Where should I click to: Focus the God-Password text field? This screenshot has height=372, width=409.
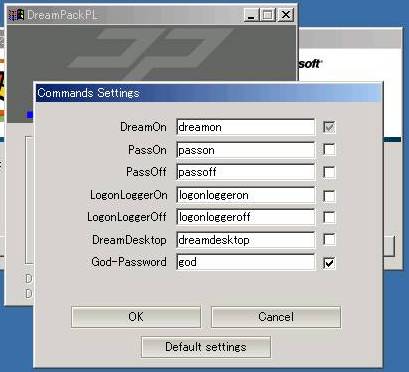click(246, 262)
